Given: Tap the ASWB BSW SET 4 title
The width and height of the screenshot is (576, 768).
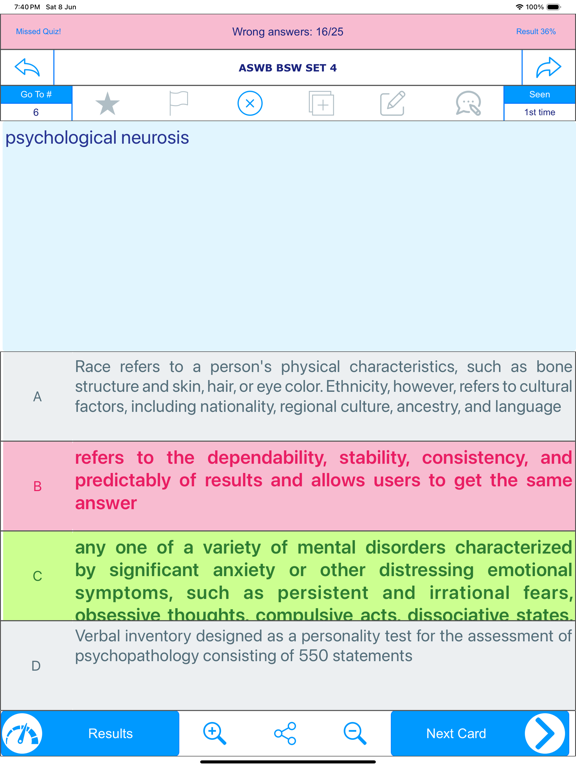Looking at the screenshot, I should click(288, 68).
